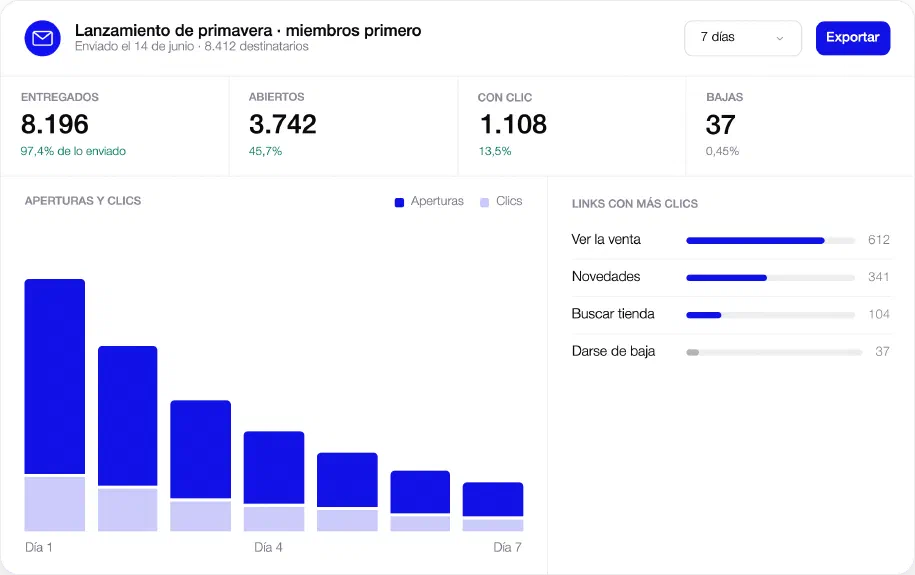Click the 97,4% de lo enviado text

click(73, 151)
